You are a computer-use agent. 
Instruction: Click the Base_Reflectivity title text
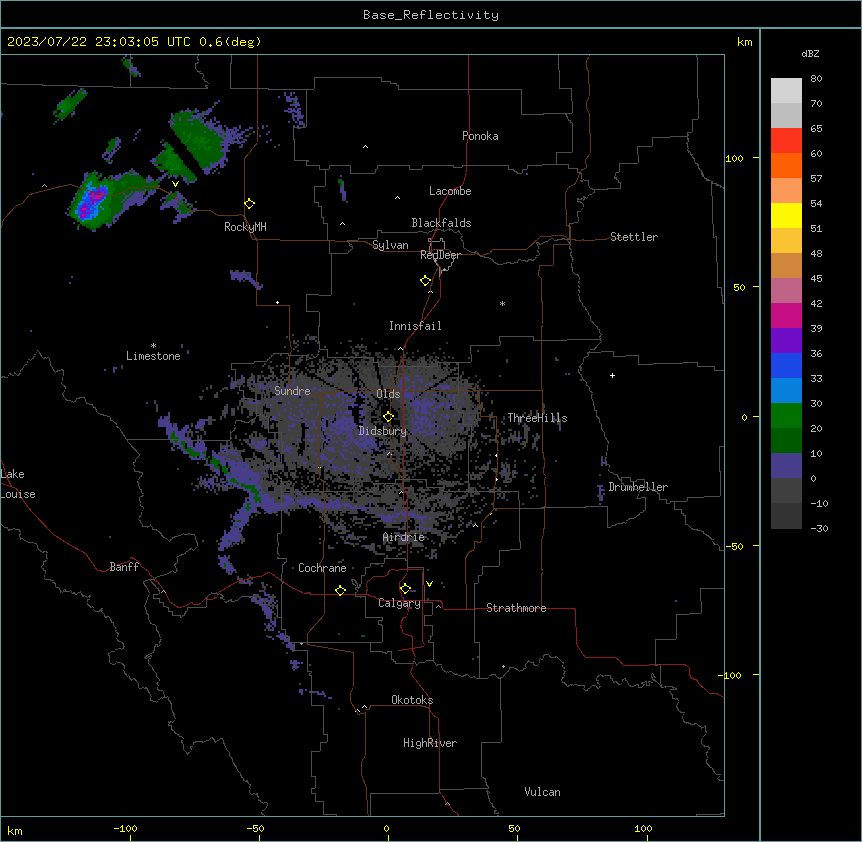(431, 15)
